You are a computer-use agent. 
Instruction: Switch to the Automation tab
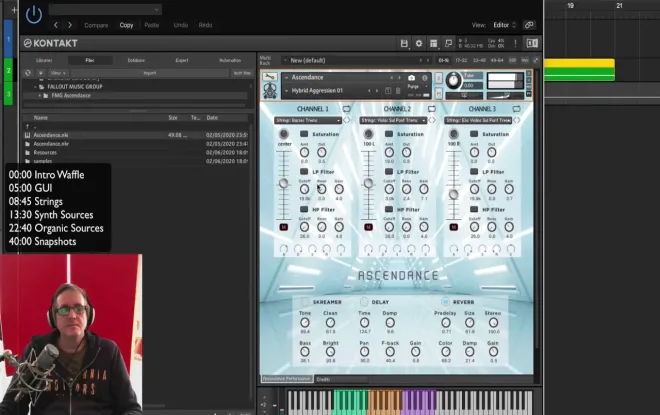tap(230, 61)
